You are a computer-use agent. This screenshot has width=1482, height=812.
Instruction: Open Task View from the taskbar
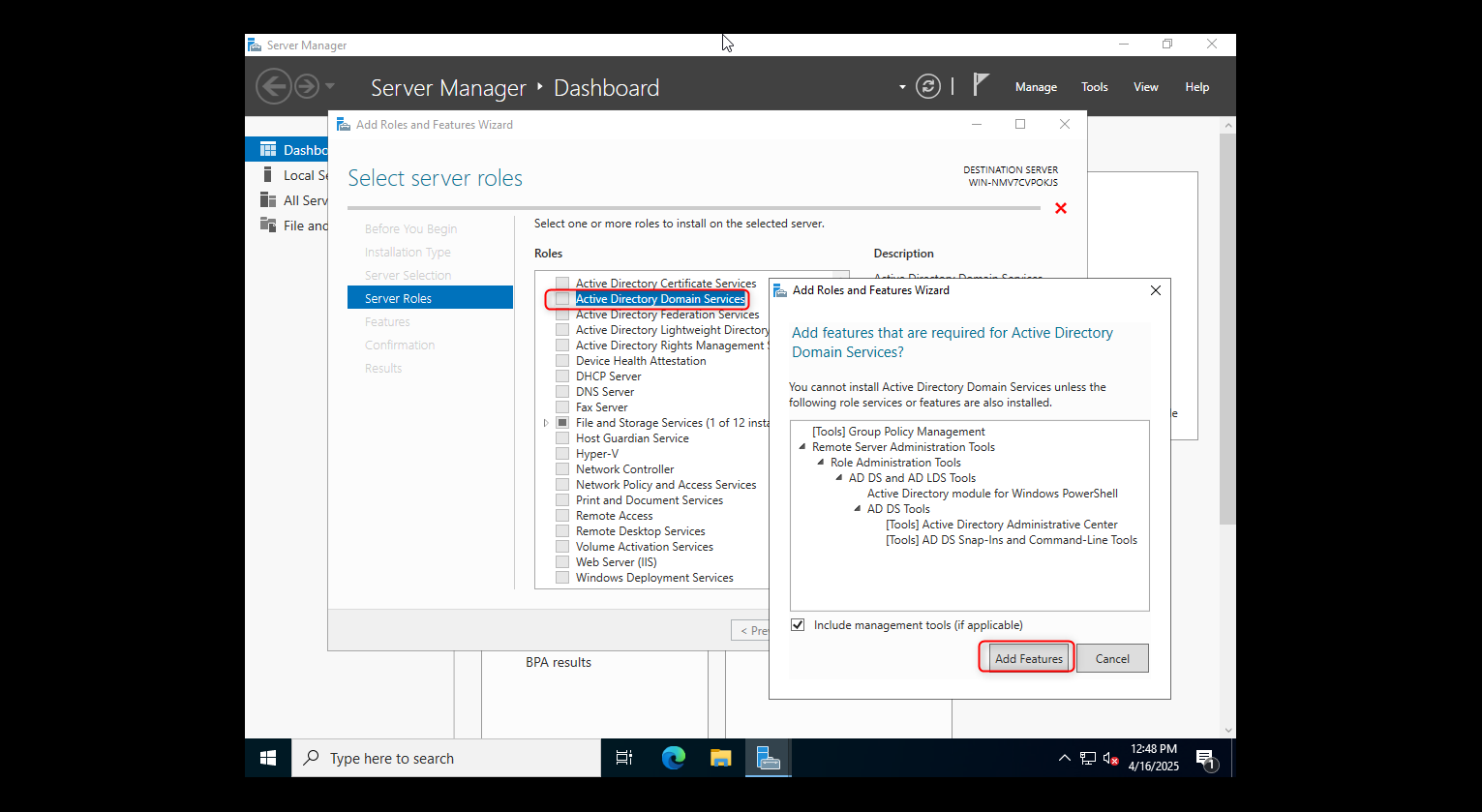[624, 758]
